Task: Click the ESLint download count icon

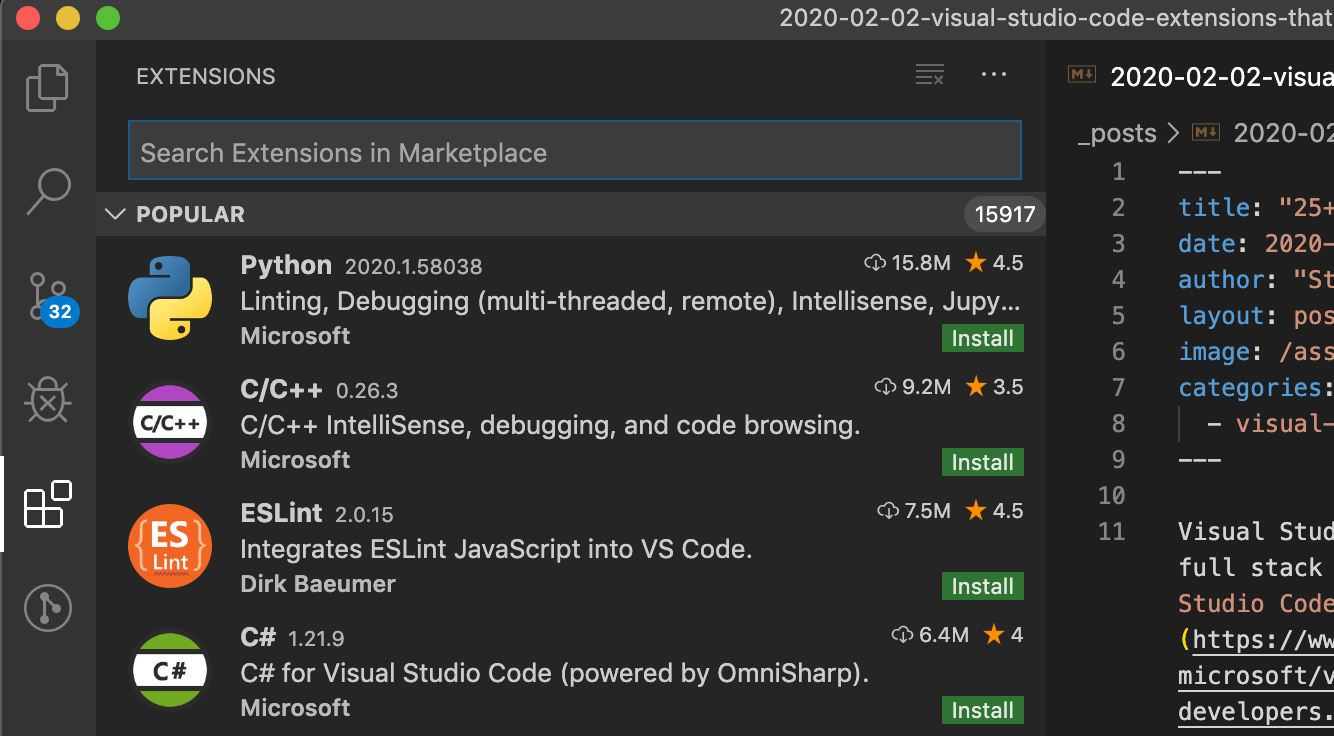Action: click(887, 511)
